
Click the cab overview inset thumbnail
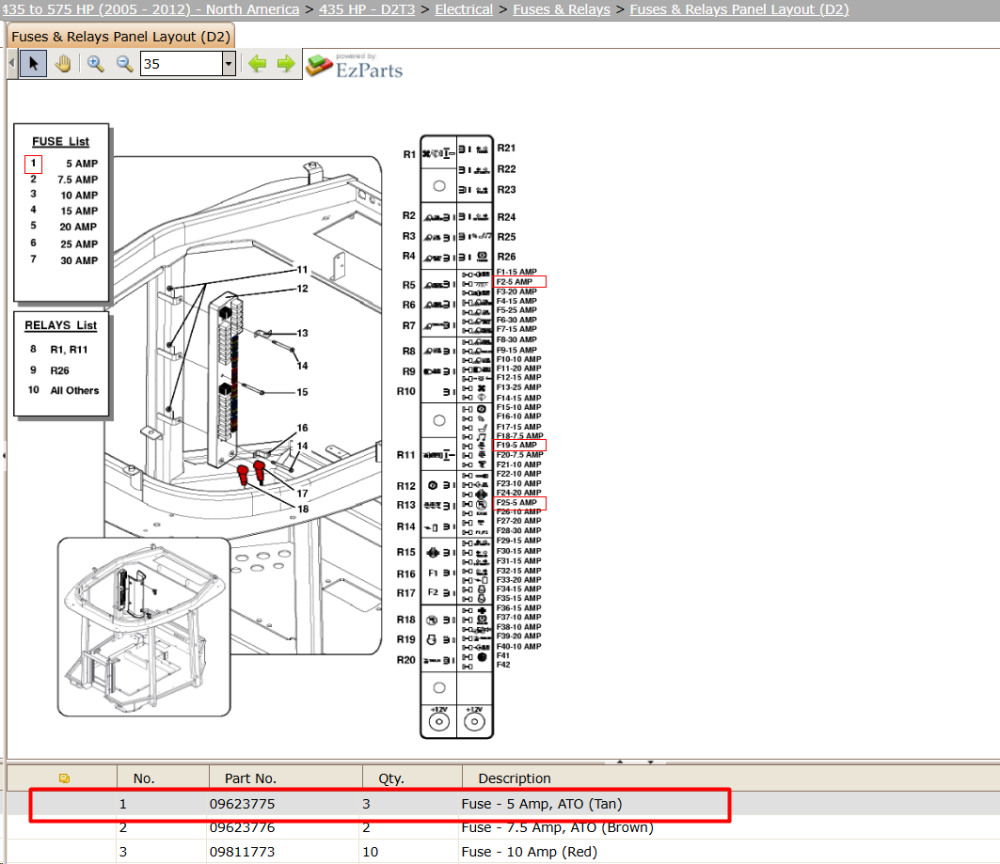[143, 627]
